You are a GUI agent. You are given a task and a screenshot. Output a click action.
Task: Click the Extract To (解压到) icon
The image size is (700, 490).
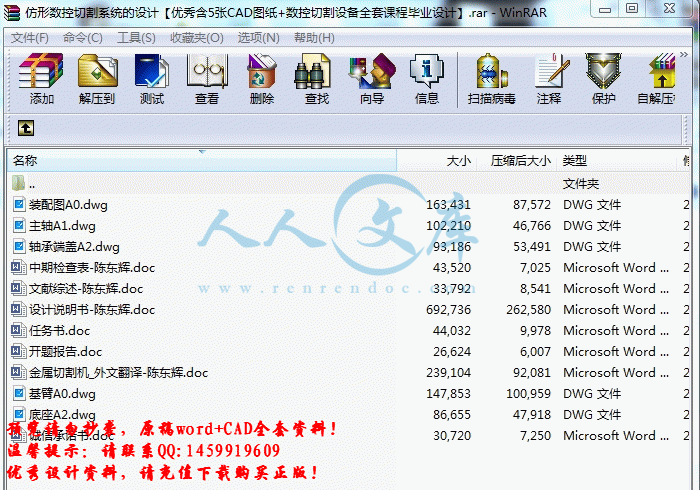pyautogui.click(x=97, y=71)
